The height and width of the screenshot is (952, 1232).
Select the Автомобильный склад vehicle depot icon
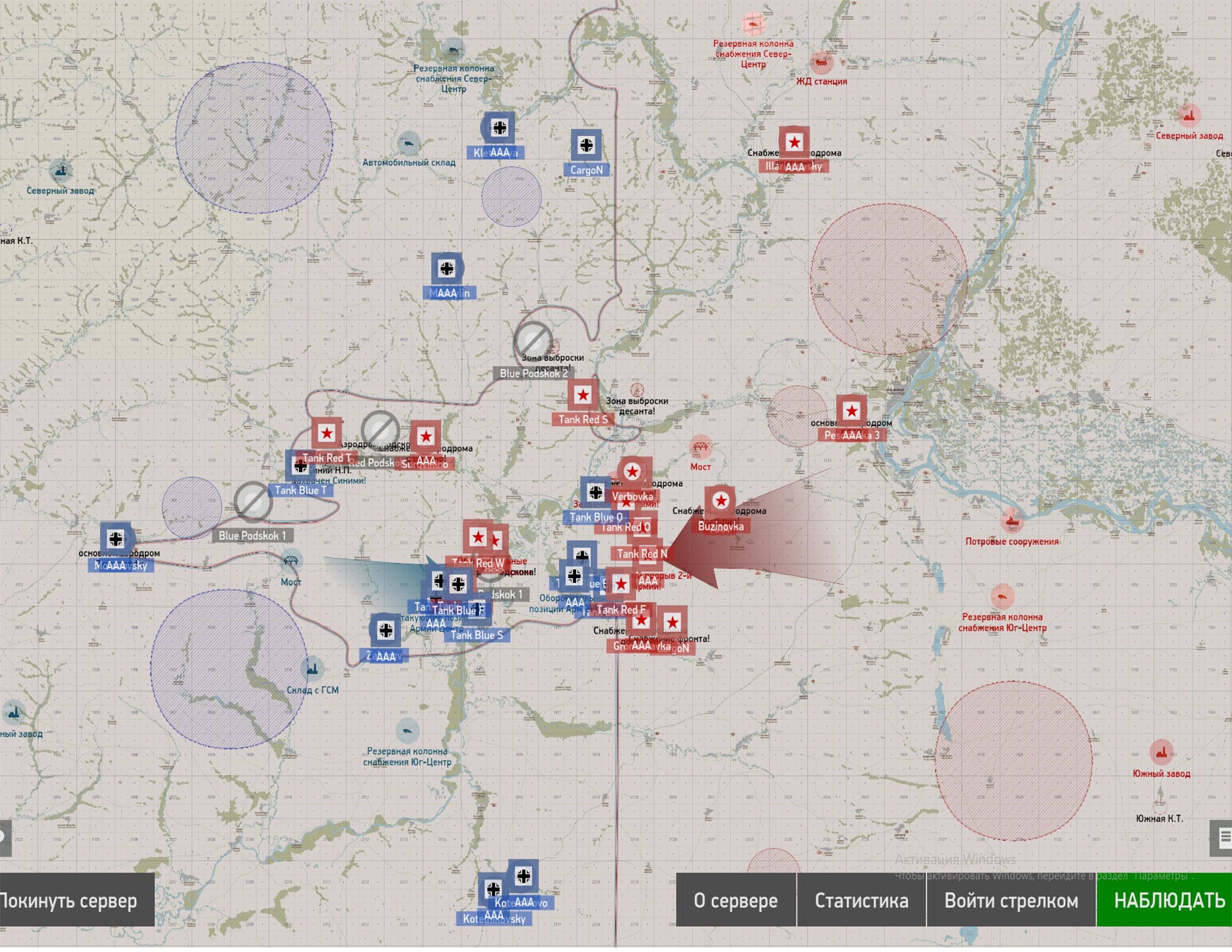click(409, 144)
